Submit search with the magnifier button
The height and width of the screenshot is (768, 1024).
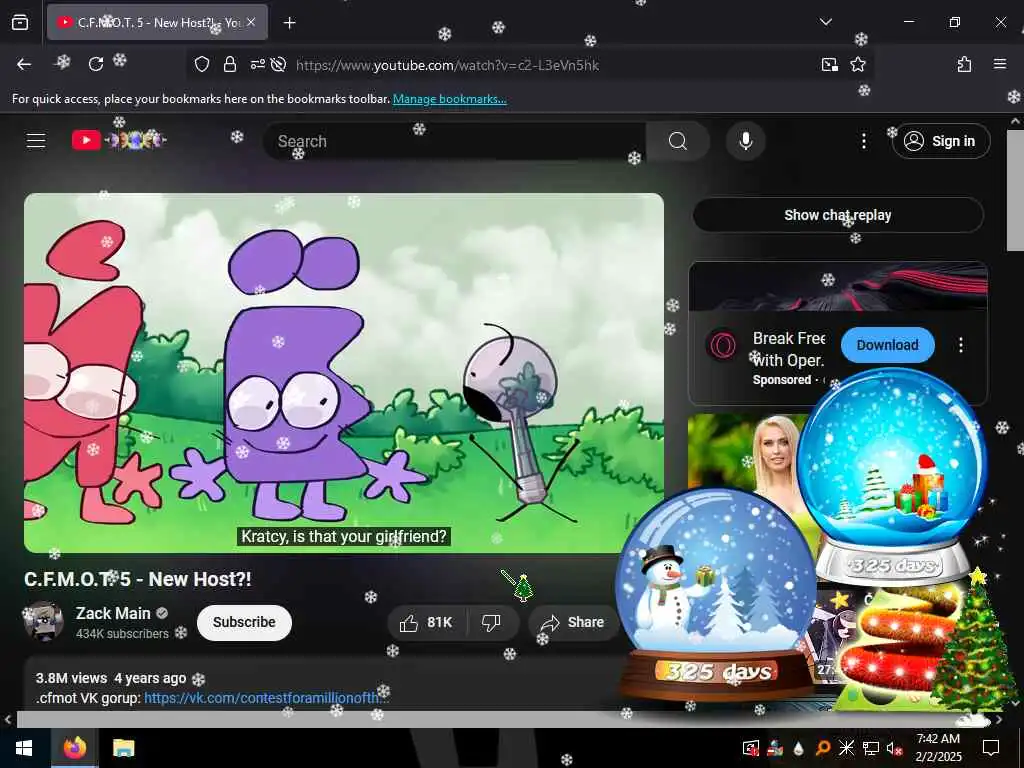click(x=678, y=141)
